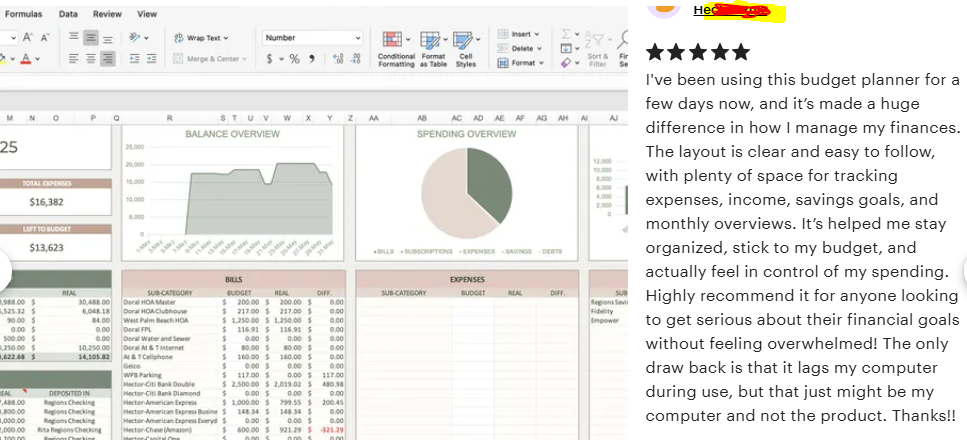The width and height of the screenshot is (967, 440).
Task: Click the reviewer's profile name link
Action: coord(731,10)
